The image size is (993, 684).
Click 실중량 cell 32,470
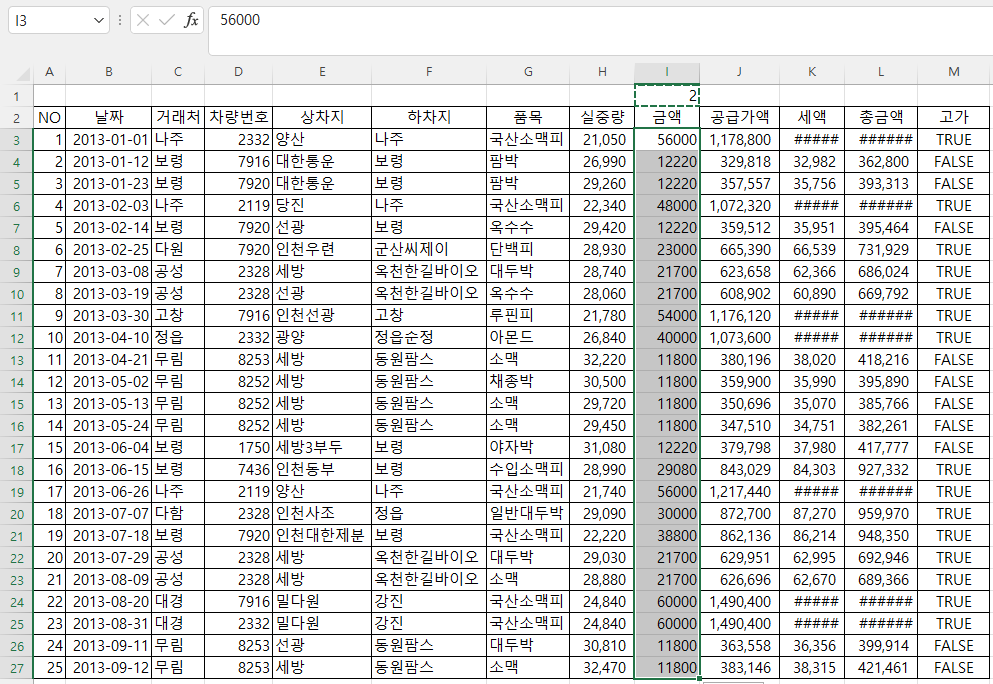[x=602, y=668]
